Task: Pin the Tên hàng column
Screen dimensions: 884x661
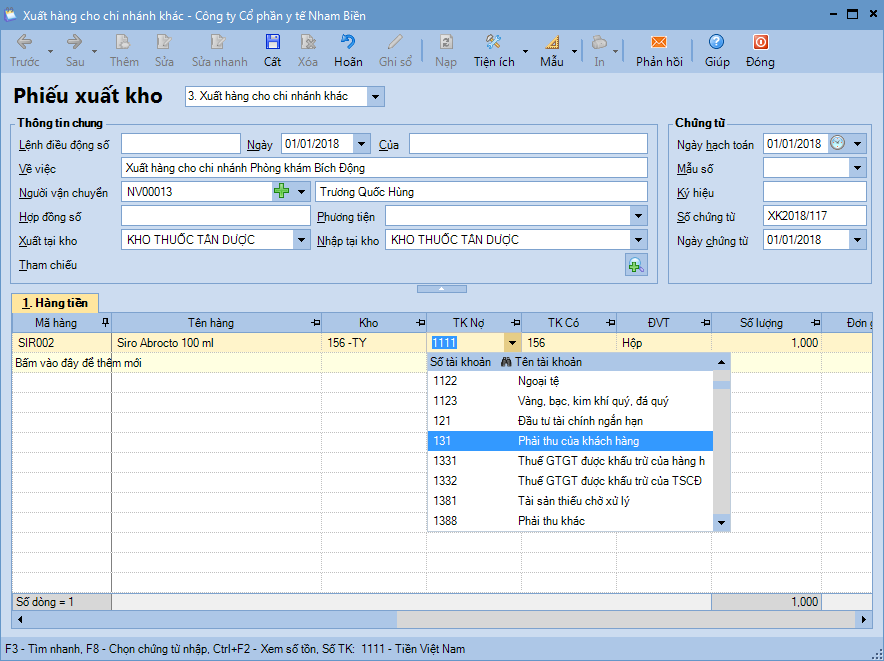Action: pos(315,323)
